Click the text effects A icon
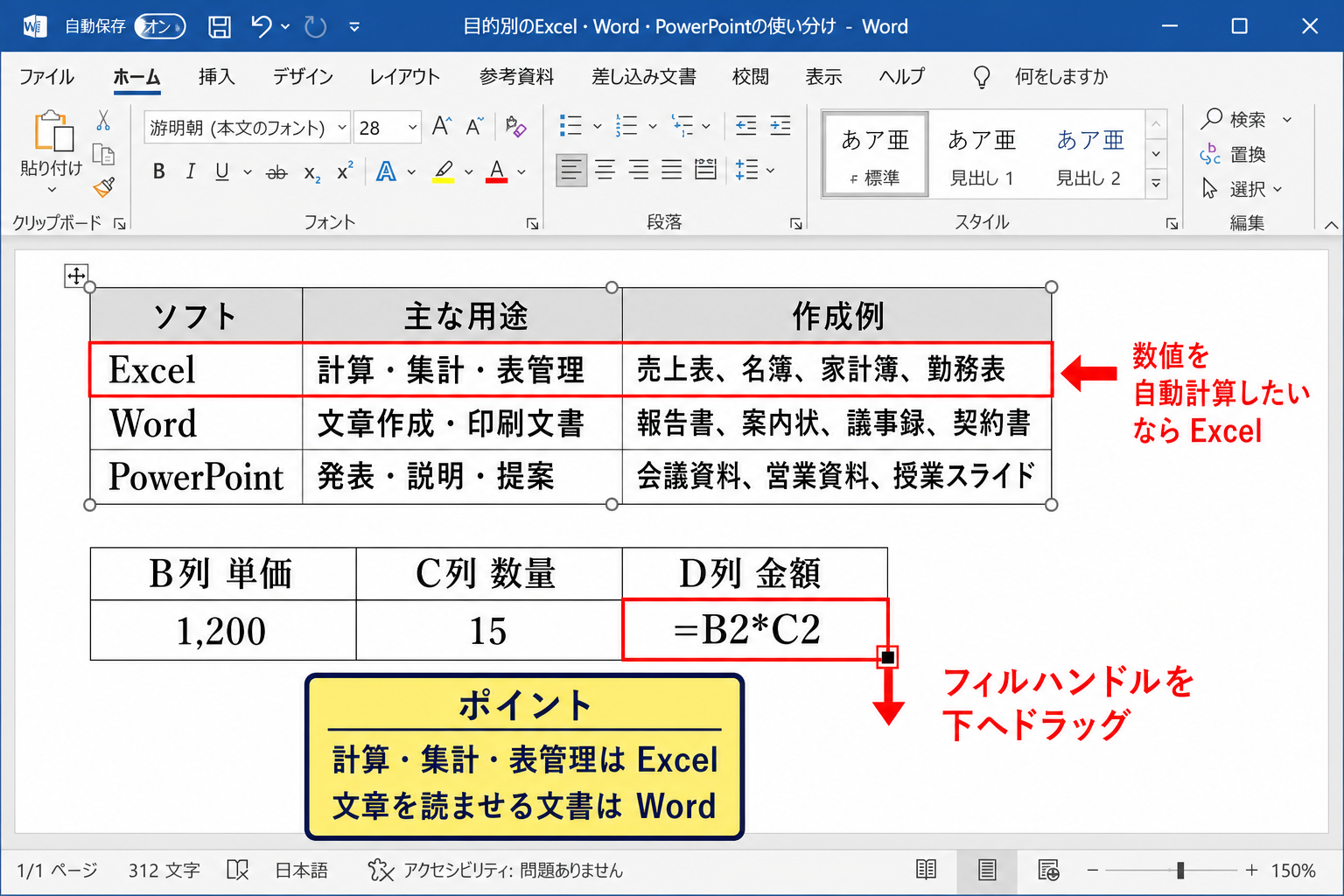The height and width of the screenshot is (896, 1344). pos(386,171)
